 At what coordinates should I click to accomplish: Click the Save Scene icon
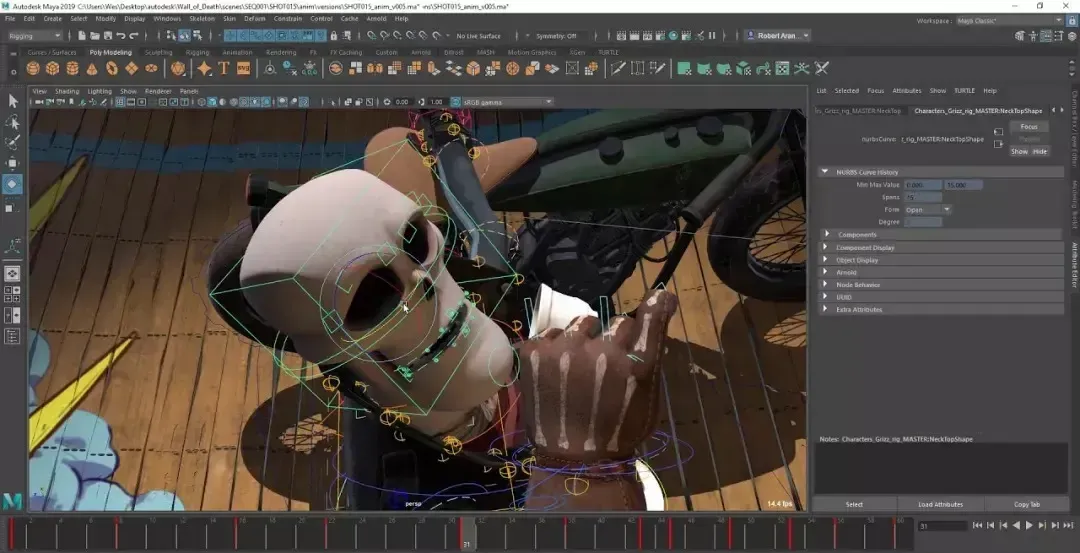coord(108,36)
